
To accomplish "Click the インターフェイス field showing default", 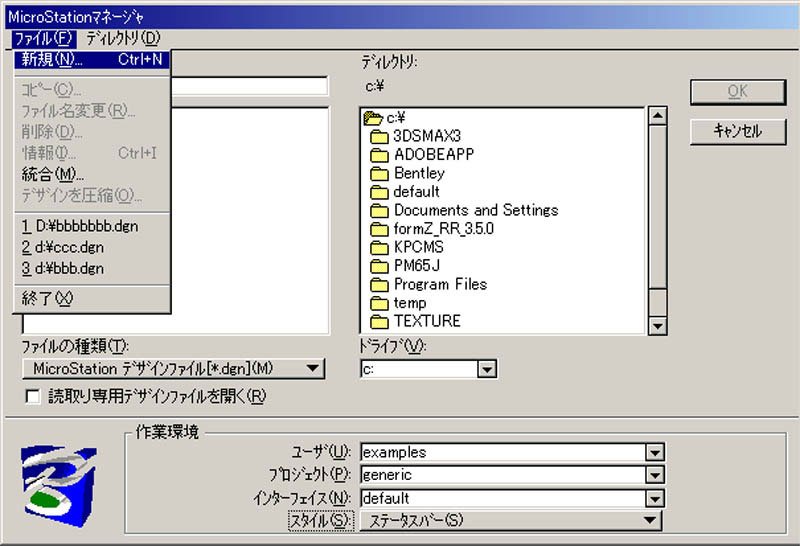I will [503, 498].
